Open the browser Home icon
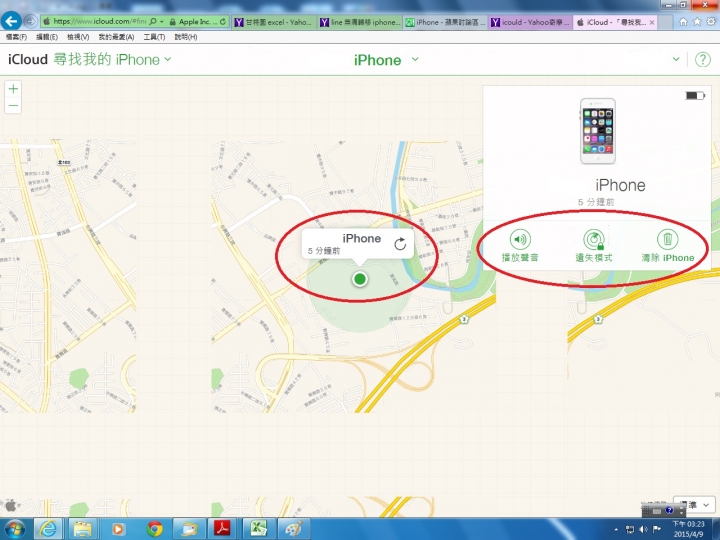The width and height of the screenshot is (720, 540). [x=683, y=22]
